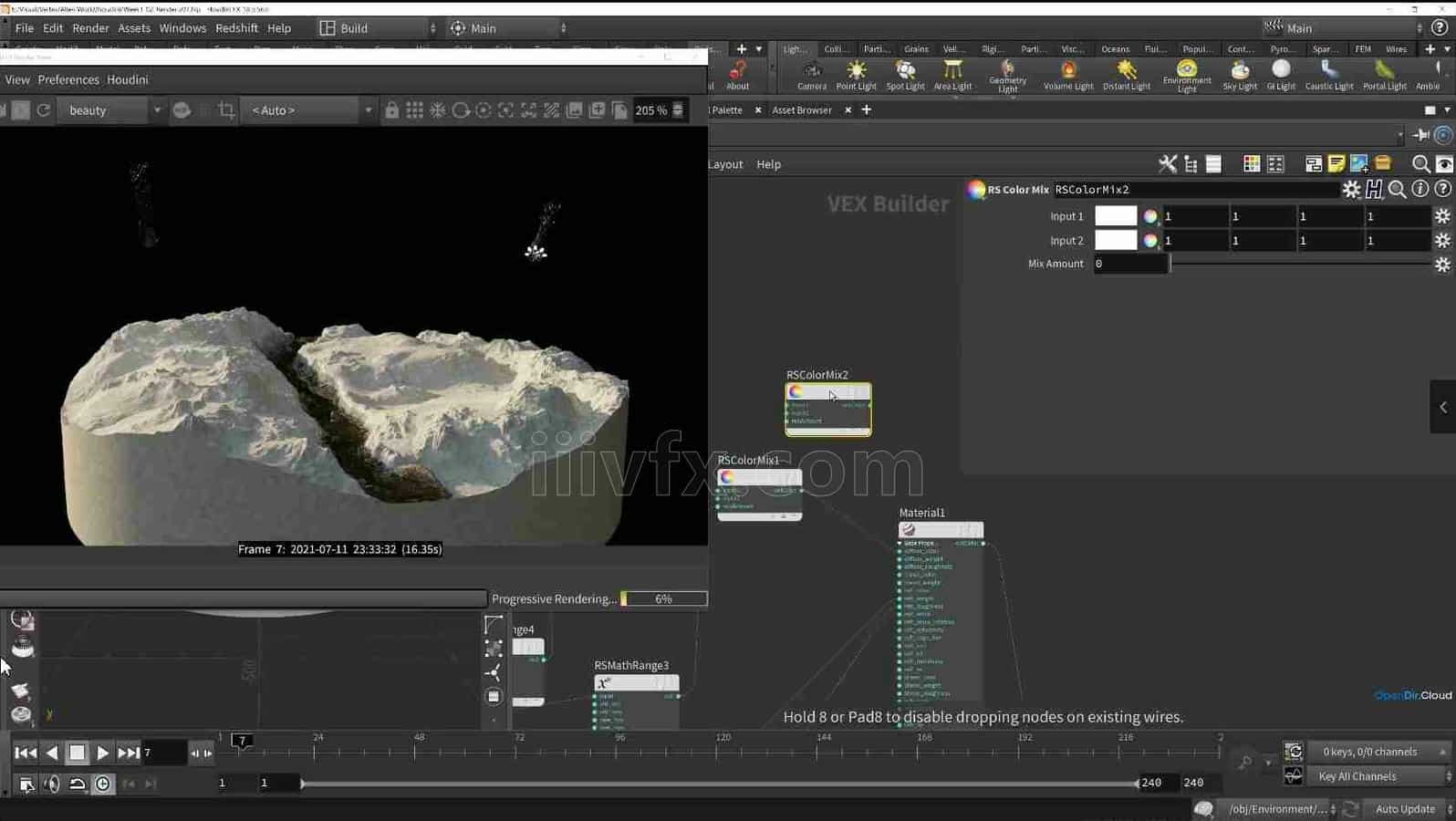Click the Mix Amount value field

click(1130, 264)
